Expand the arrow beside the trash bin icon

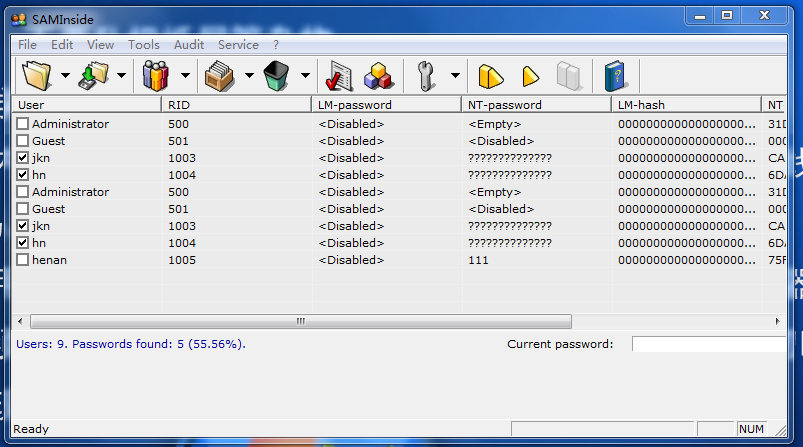click(x=306, y=76)
